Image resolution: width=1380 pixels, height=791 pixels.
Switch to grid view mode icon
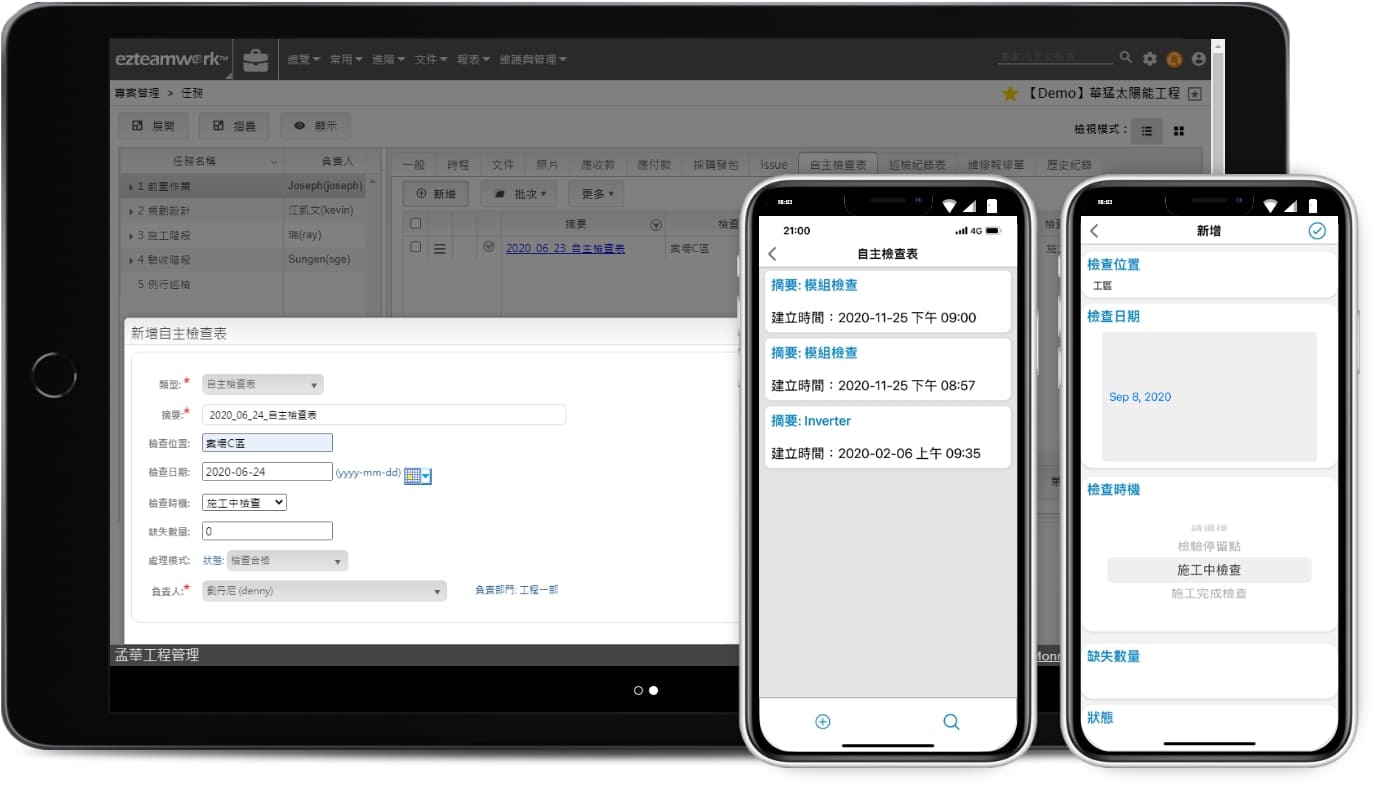(x=1178, y=131)
